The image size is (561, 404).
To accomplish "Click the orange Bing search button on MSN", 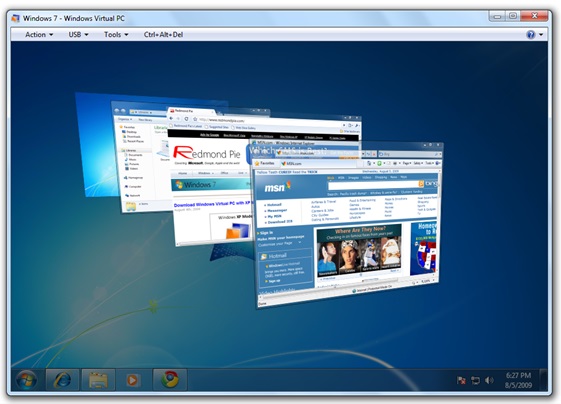I will click(421, 184).
